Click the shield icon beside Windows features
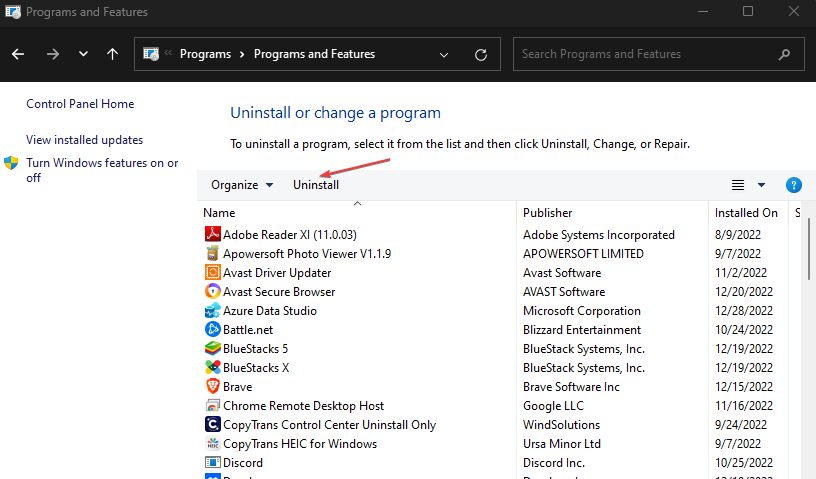 pos(11,163)
